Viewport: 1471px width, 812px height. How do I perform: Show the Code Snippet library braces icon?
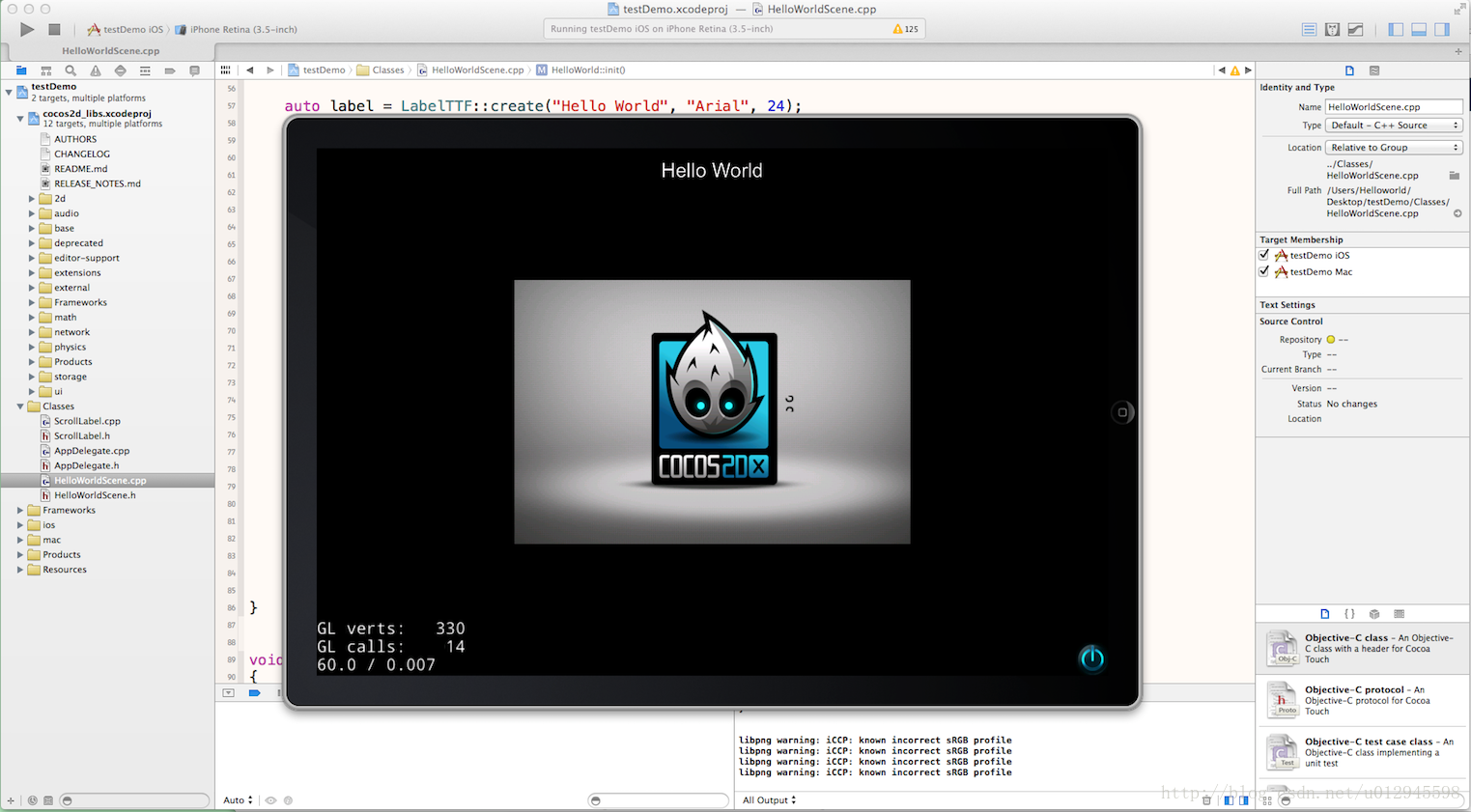click(1349, 614)
